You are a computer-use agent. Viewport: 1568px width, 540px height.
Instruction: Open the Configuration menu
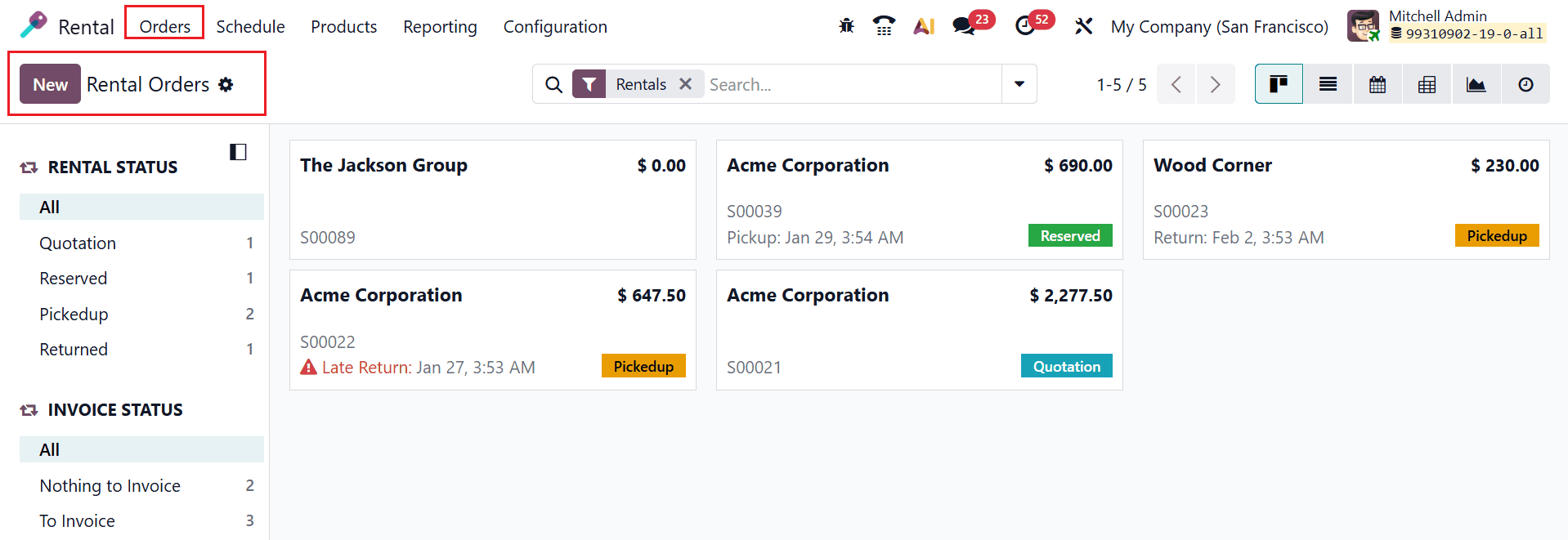pyautogui.click(x=555, y=26)
